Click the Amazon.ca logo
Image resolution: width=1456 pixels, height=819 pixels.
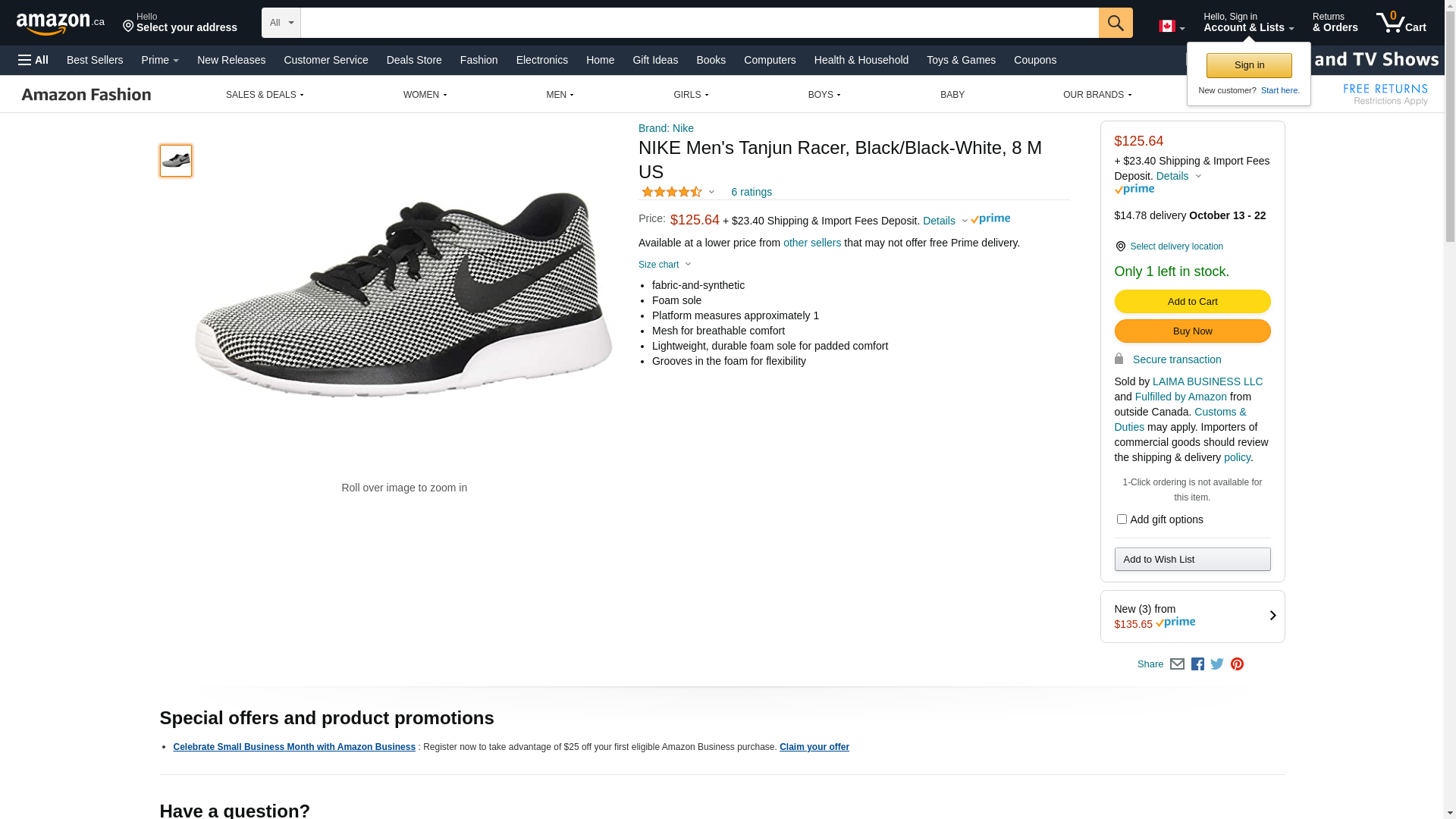(x=60, y=24)
